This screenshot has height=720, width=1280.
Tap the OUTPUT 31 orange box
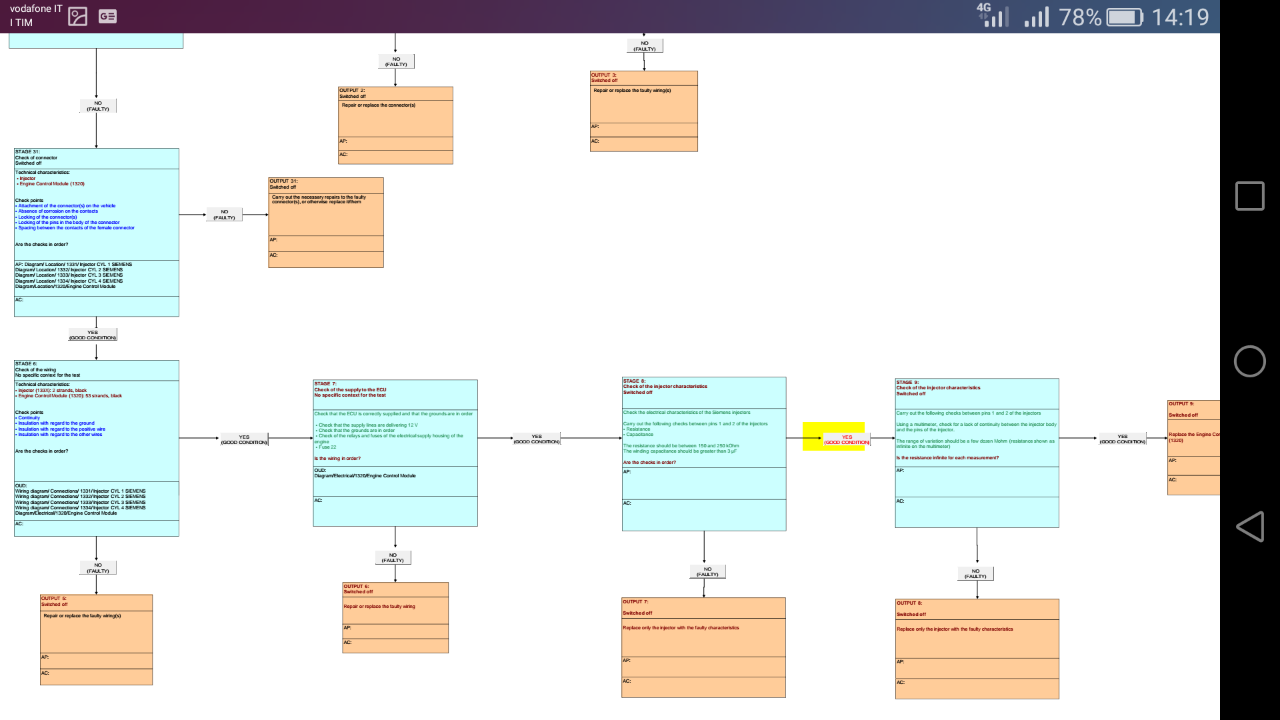325,222
